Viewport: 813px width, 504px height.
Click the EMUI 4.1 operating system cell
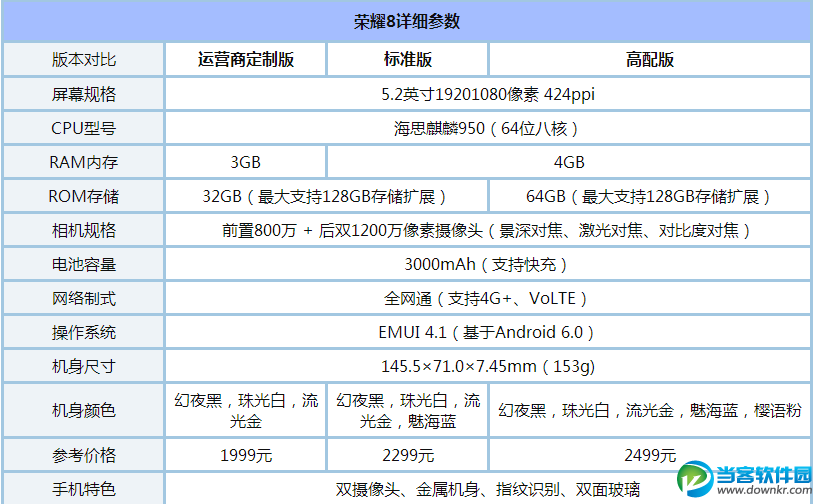[487, 332]
